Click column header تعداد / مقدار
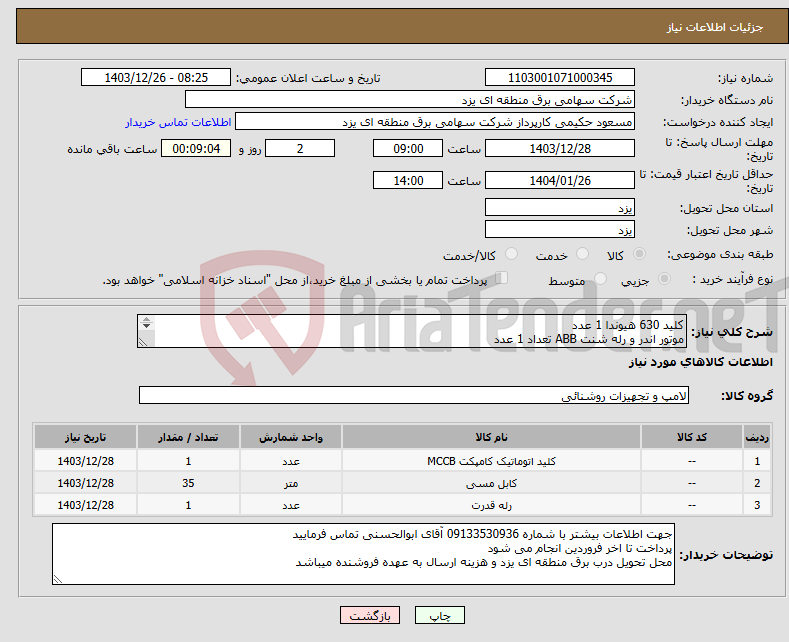 click(x=188, y=437)
